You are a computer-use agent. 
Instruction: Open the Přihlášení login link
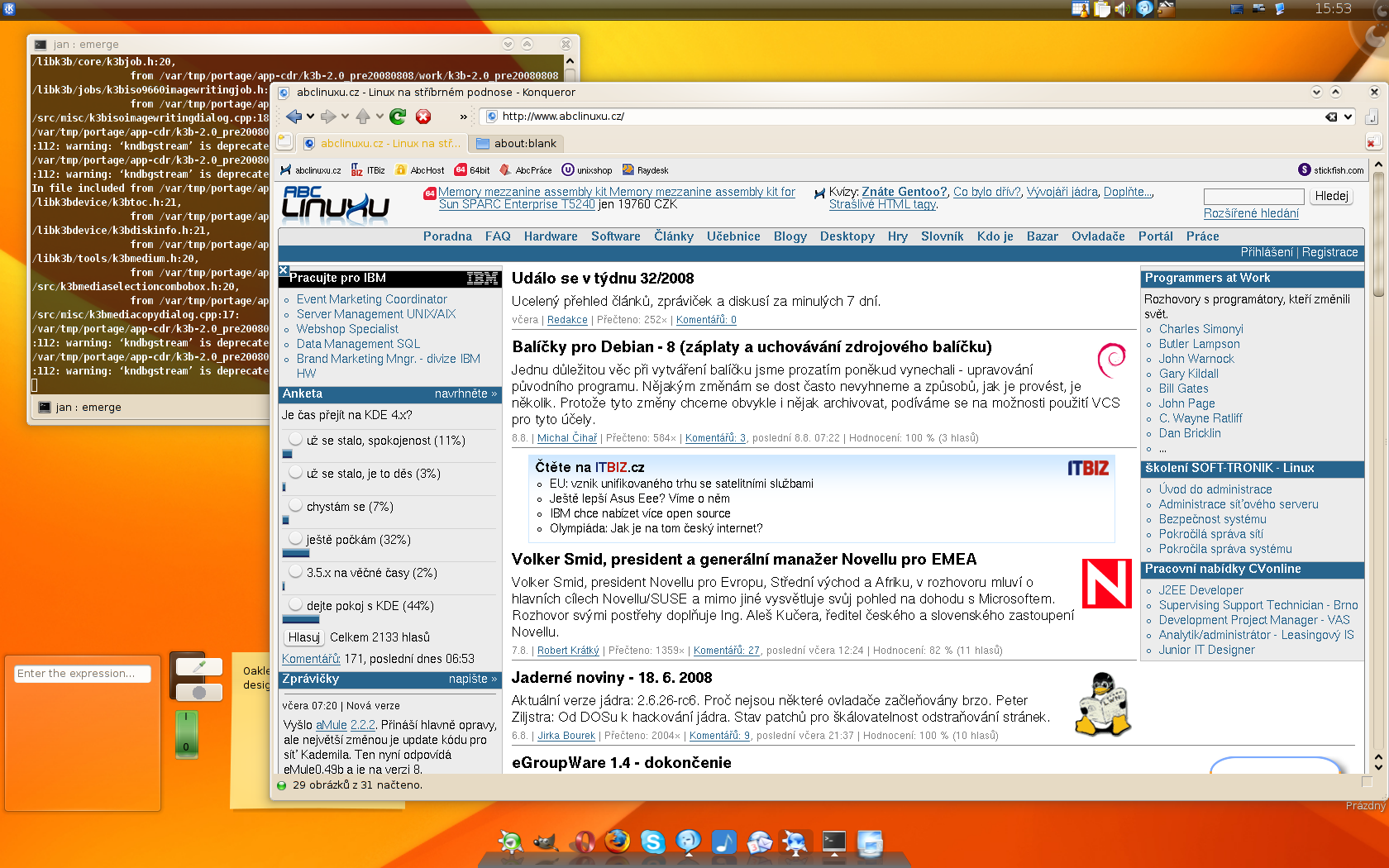[1267, 252]
